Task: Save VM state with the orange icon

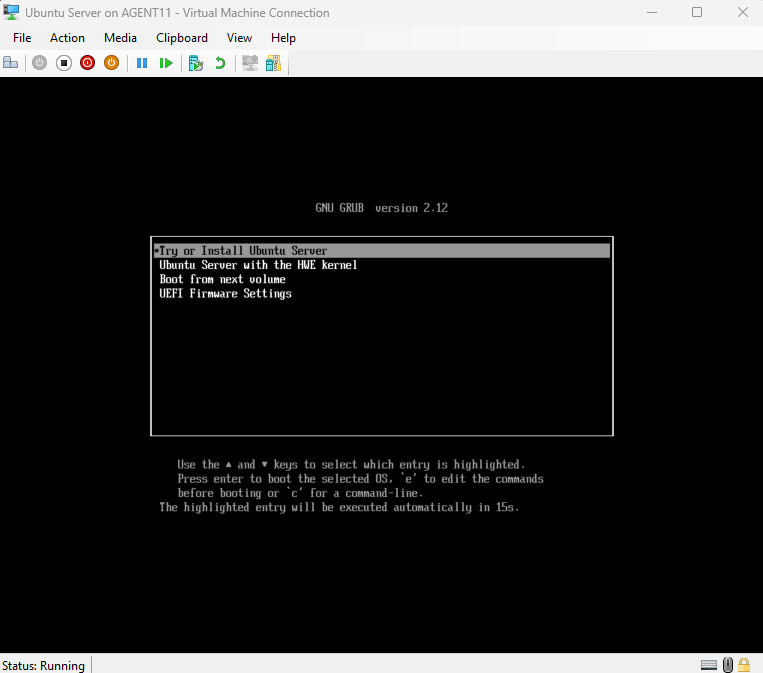Action: (112, 63)
